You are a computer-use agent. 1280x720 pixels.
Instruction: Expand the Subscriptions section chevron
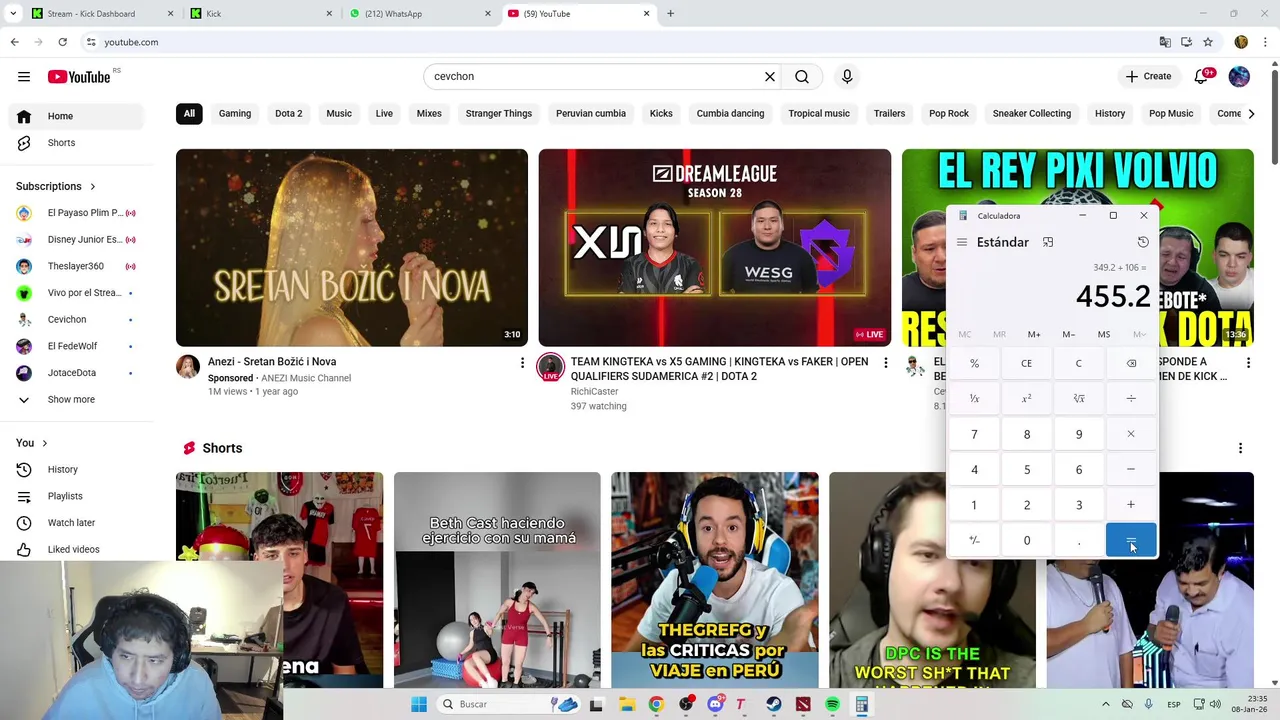pyautogui.click(x=92, y=187)
